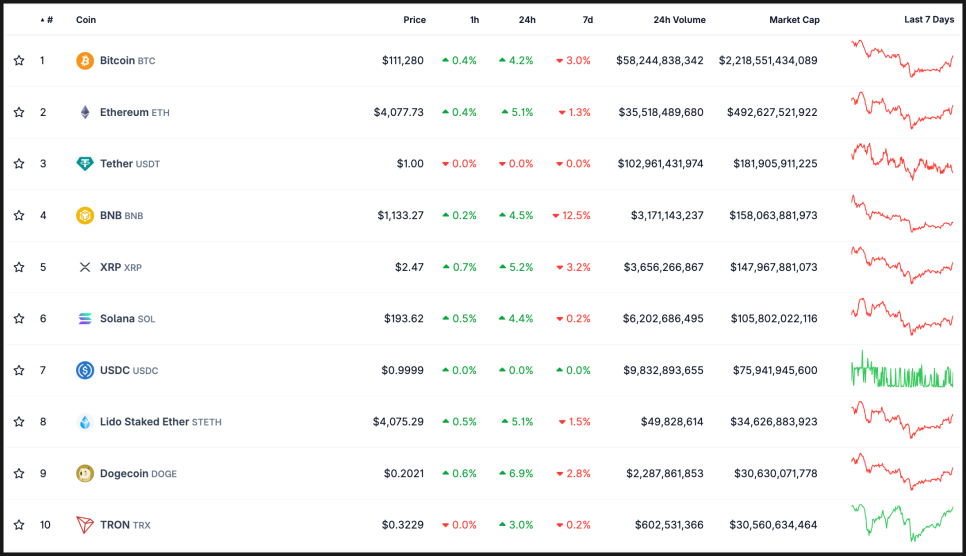Click the Dogecoin logo icon
The image size is (966, 556).
click(x=85, y=473)
